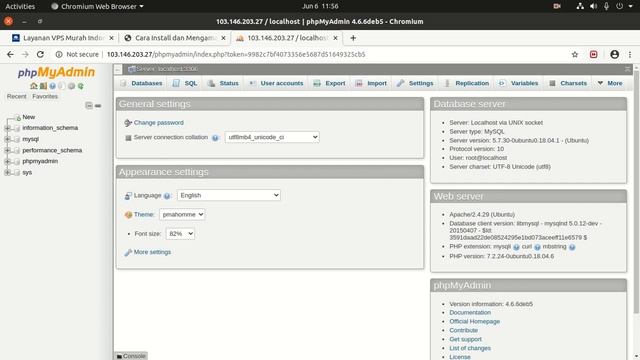Open the SQL tab
The image size is (640, 360).
tap(185, 83)
